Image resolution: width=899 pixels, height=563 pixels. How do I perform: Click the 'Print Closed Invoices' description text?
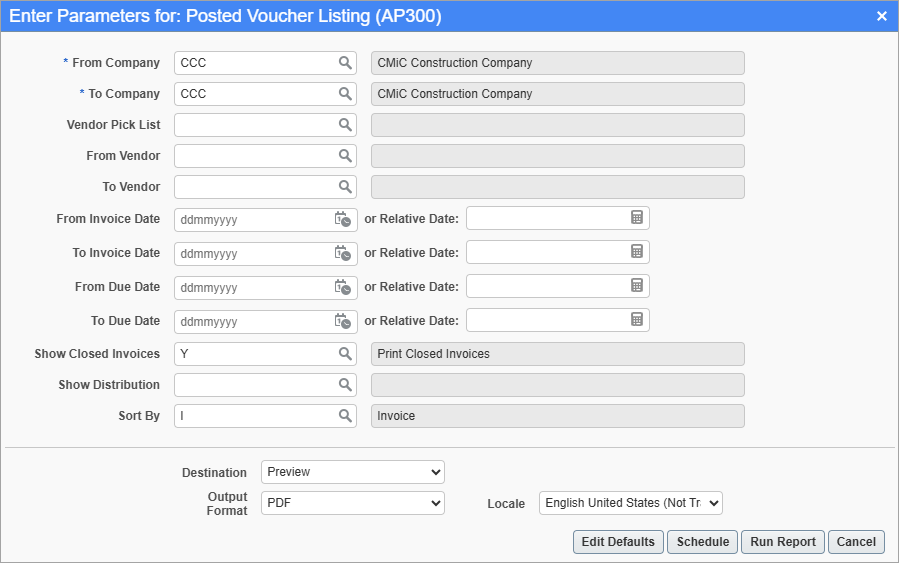pyautogui.click(x=433, y=354)
